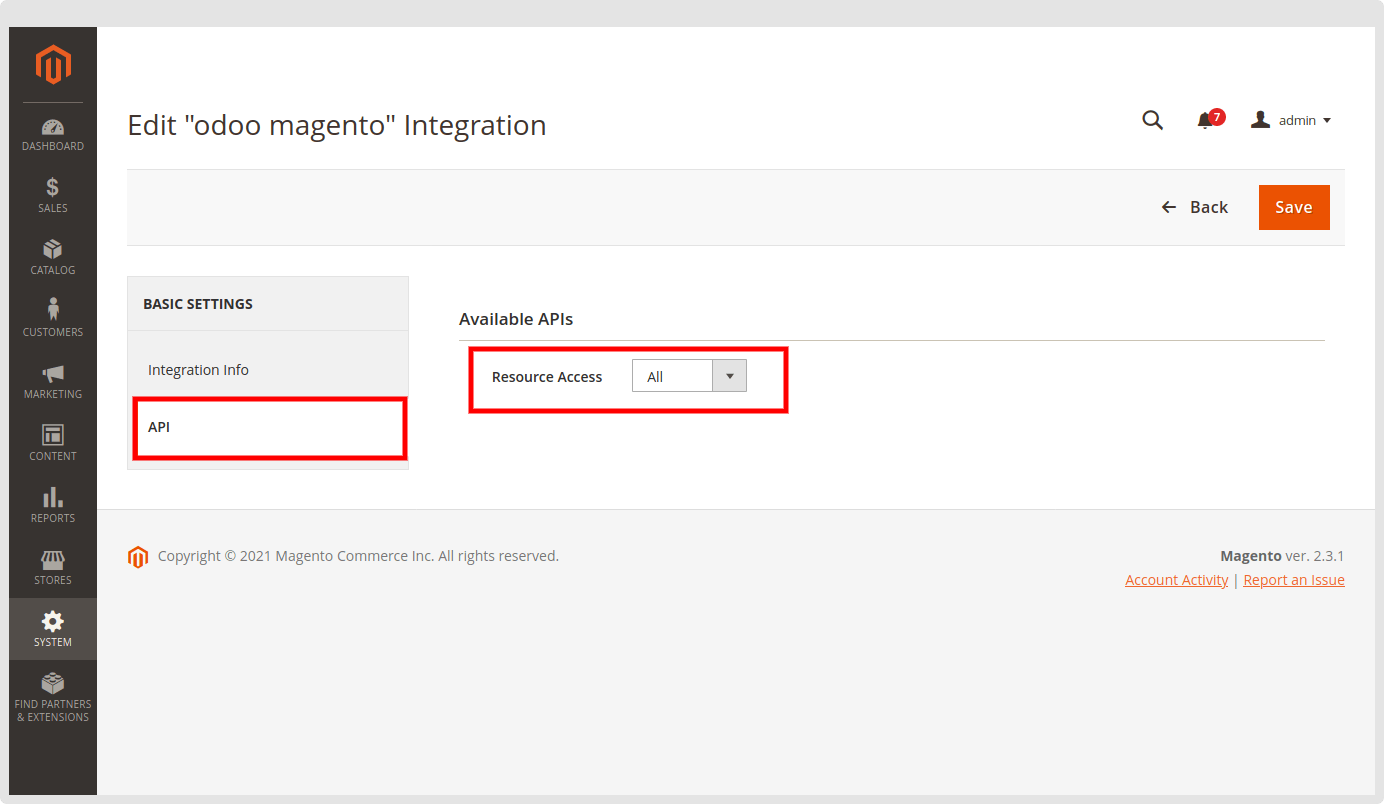Open the Reports bar chart icon
The image size is (1384, 804).
point(53,497)
